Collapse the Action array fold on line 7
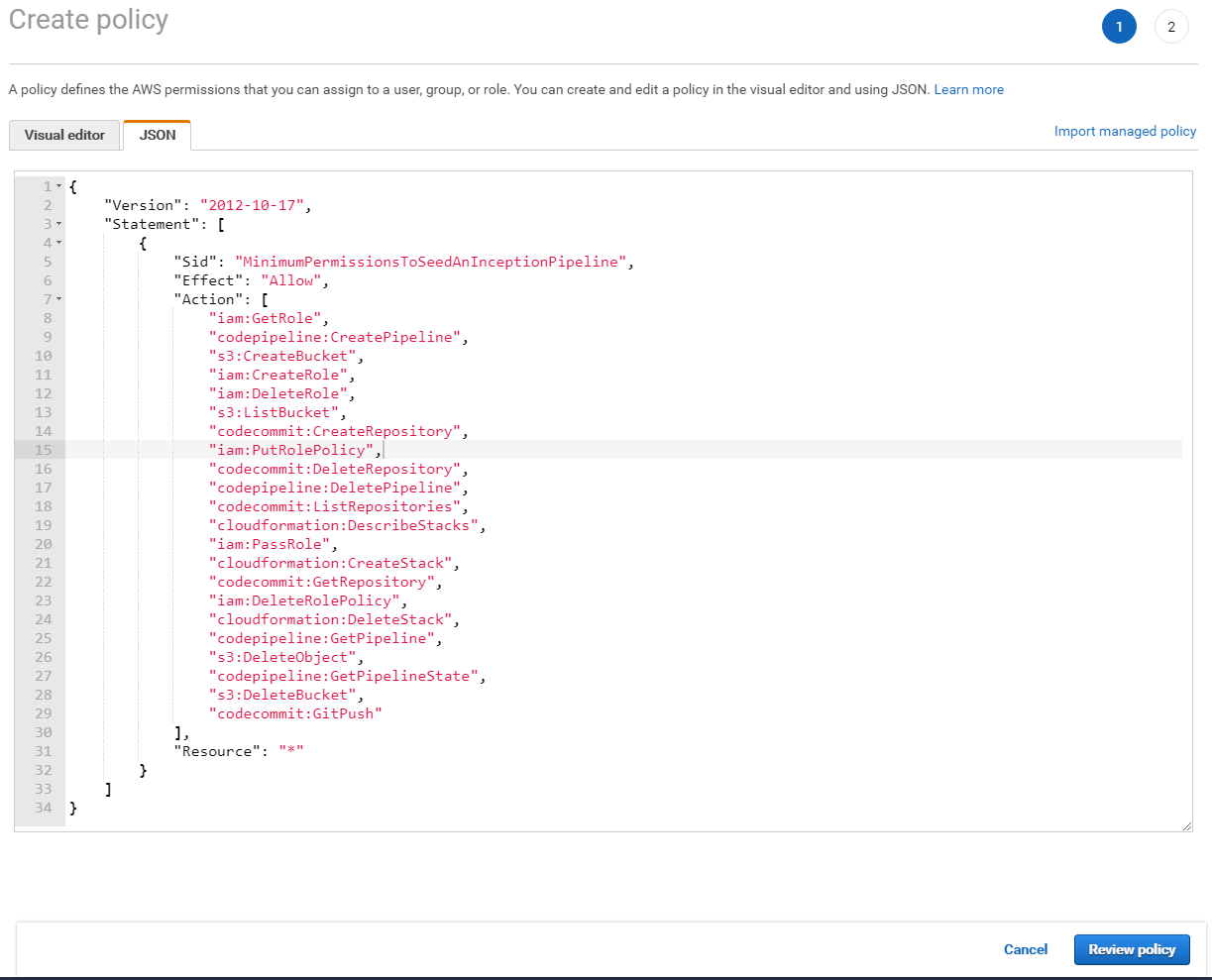 [59, 299]
